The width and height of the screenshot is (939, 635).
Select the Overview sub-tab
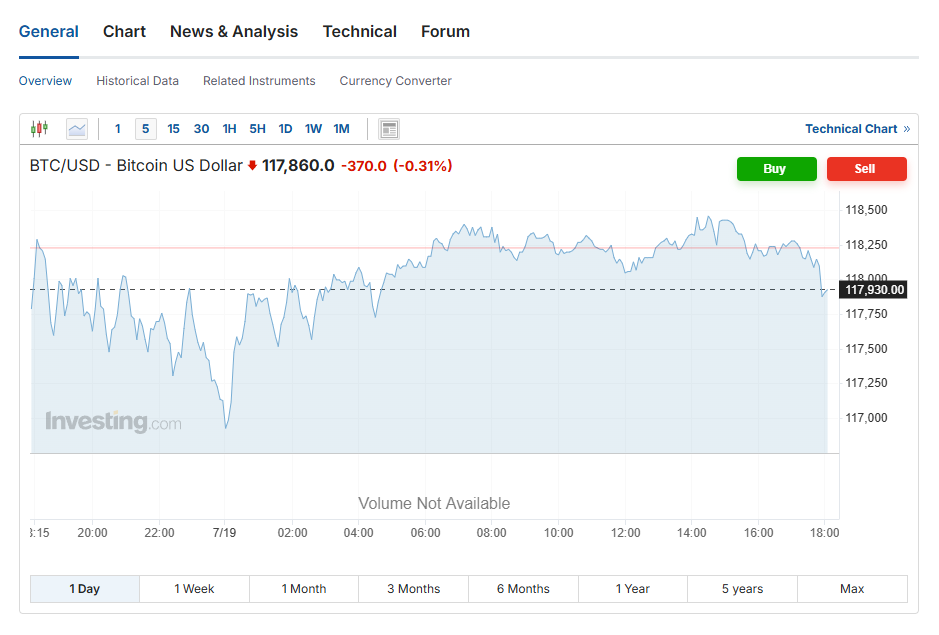(x=46, y=81)
